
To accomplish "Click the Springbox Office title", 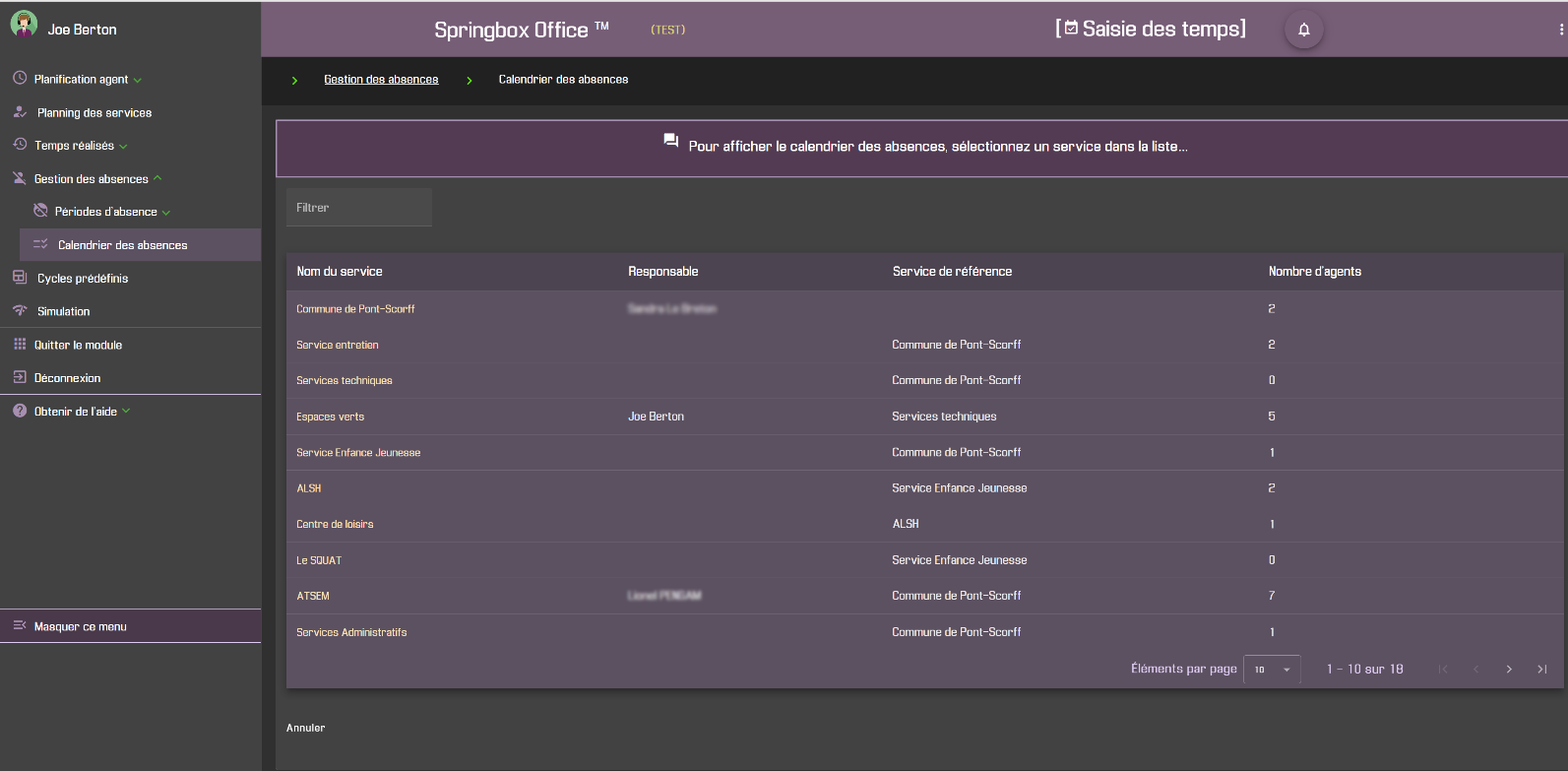I will point(522,30).
